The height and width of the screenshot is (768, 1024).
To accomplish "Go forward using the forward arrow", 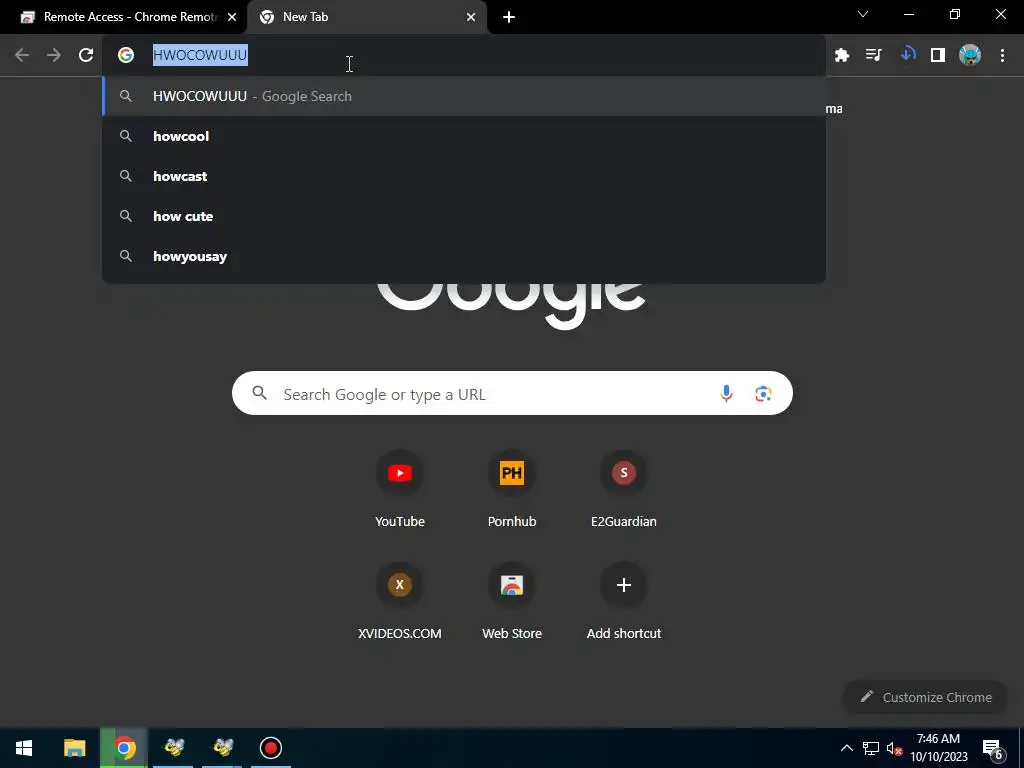I will [x=54, y=55].
